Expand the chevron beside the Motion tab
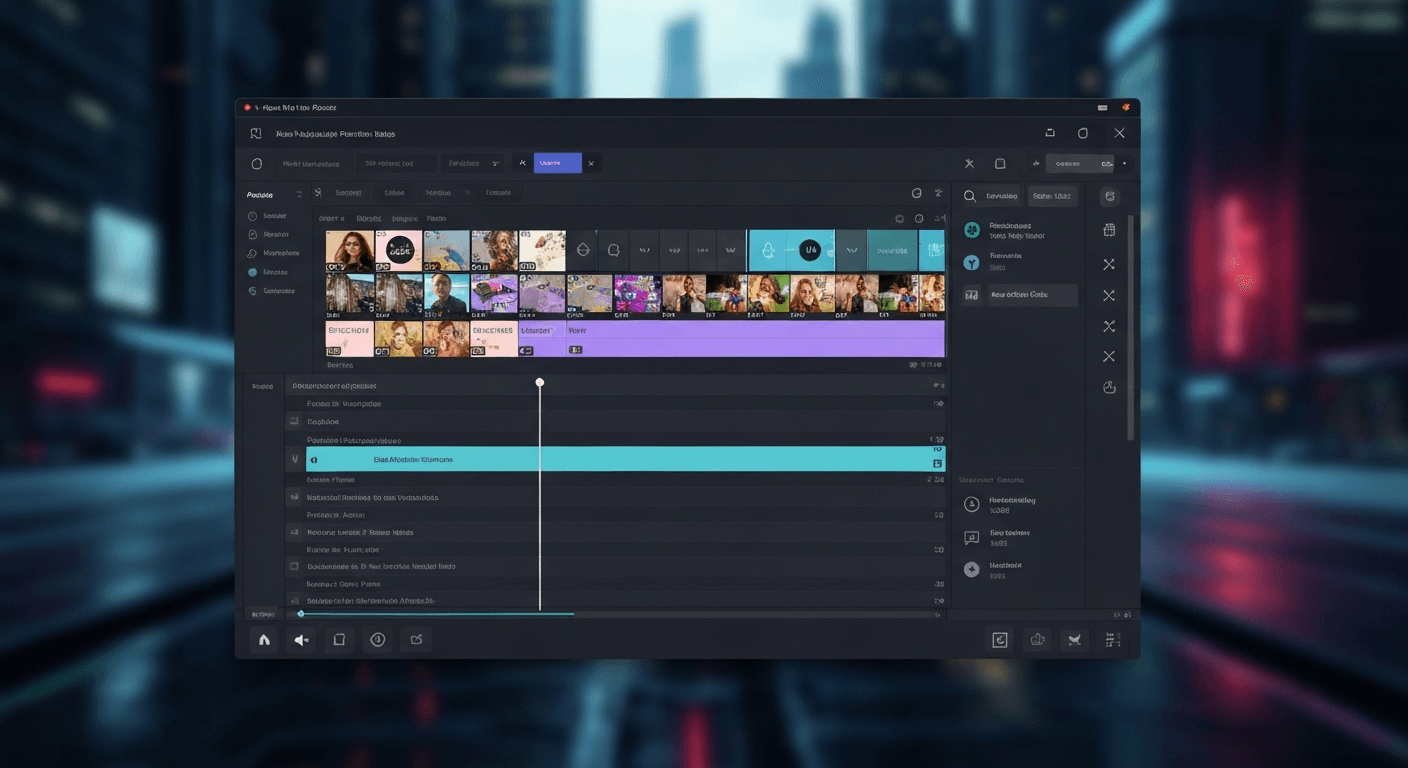 tap(466, 192)
